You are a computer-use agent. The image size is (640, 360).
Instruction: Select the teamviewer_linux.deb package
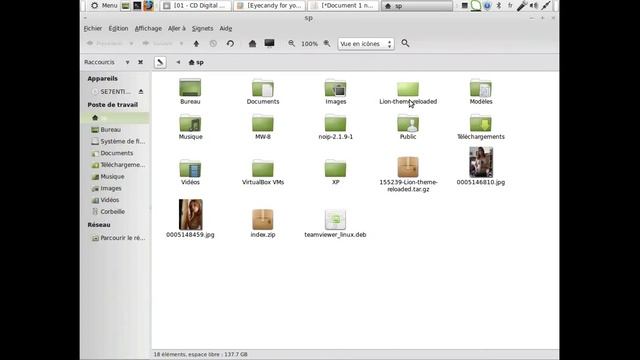tap(336, 219)
